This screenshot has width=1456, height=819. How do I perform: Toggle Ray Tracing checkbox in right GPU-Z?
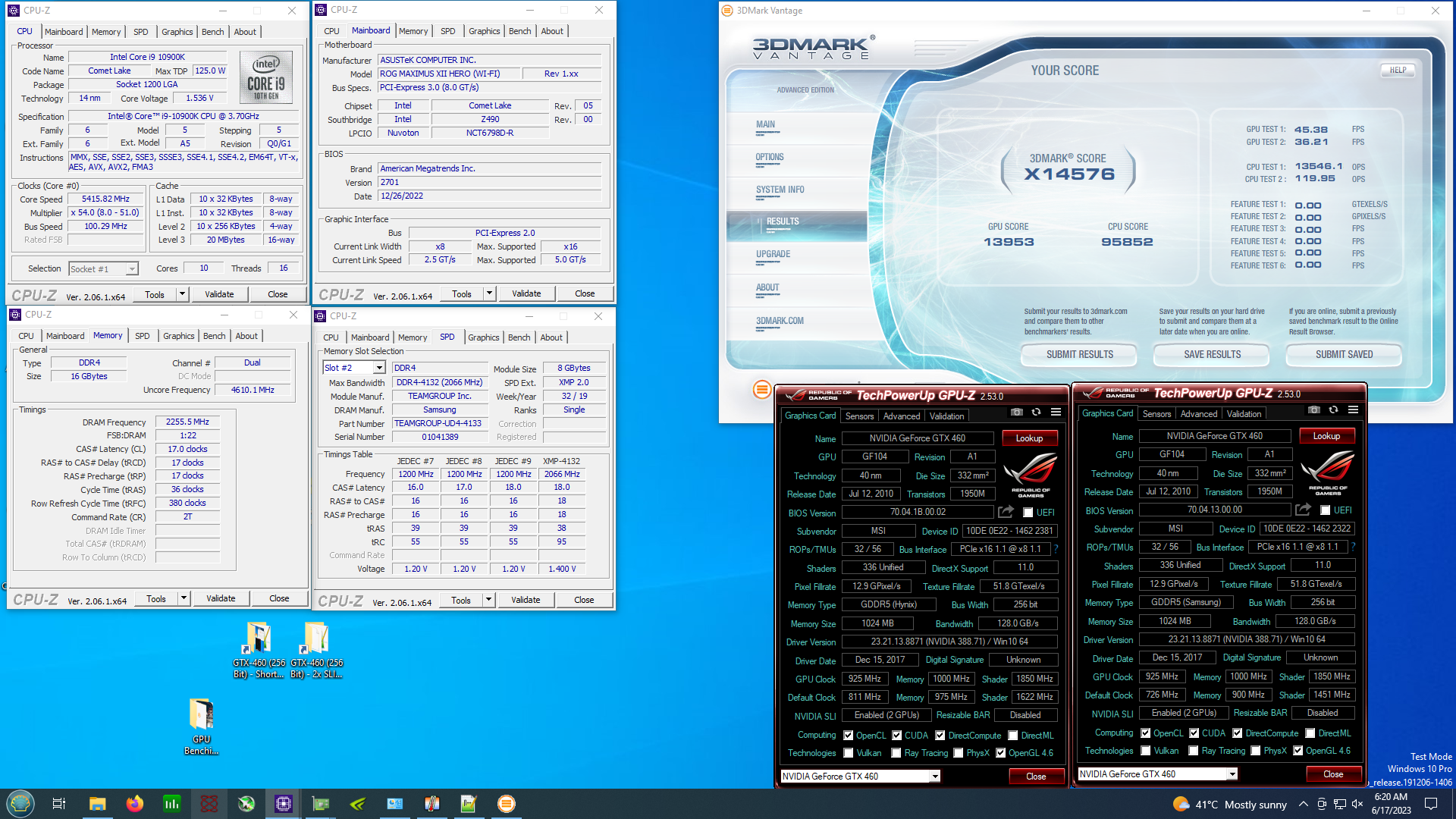click(x=1194, y=751)
